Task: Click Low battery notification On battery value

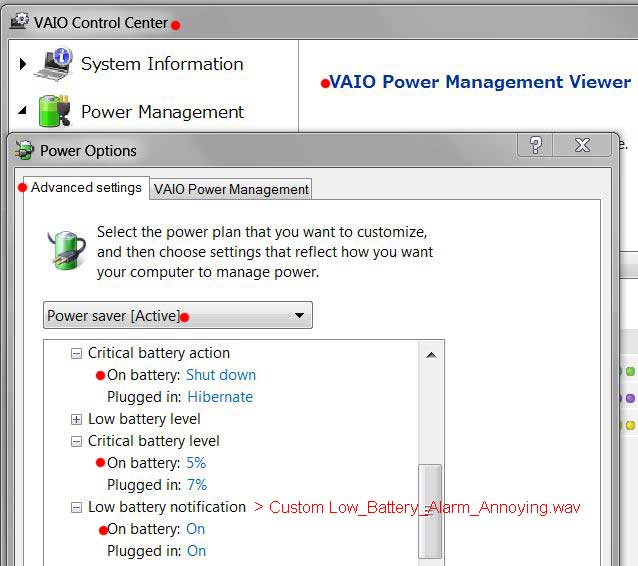Action: (196, 529)
